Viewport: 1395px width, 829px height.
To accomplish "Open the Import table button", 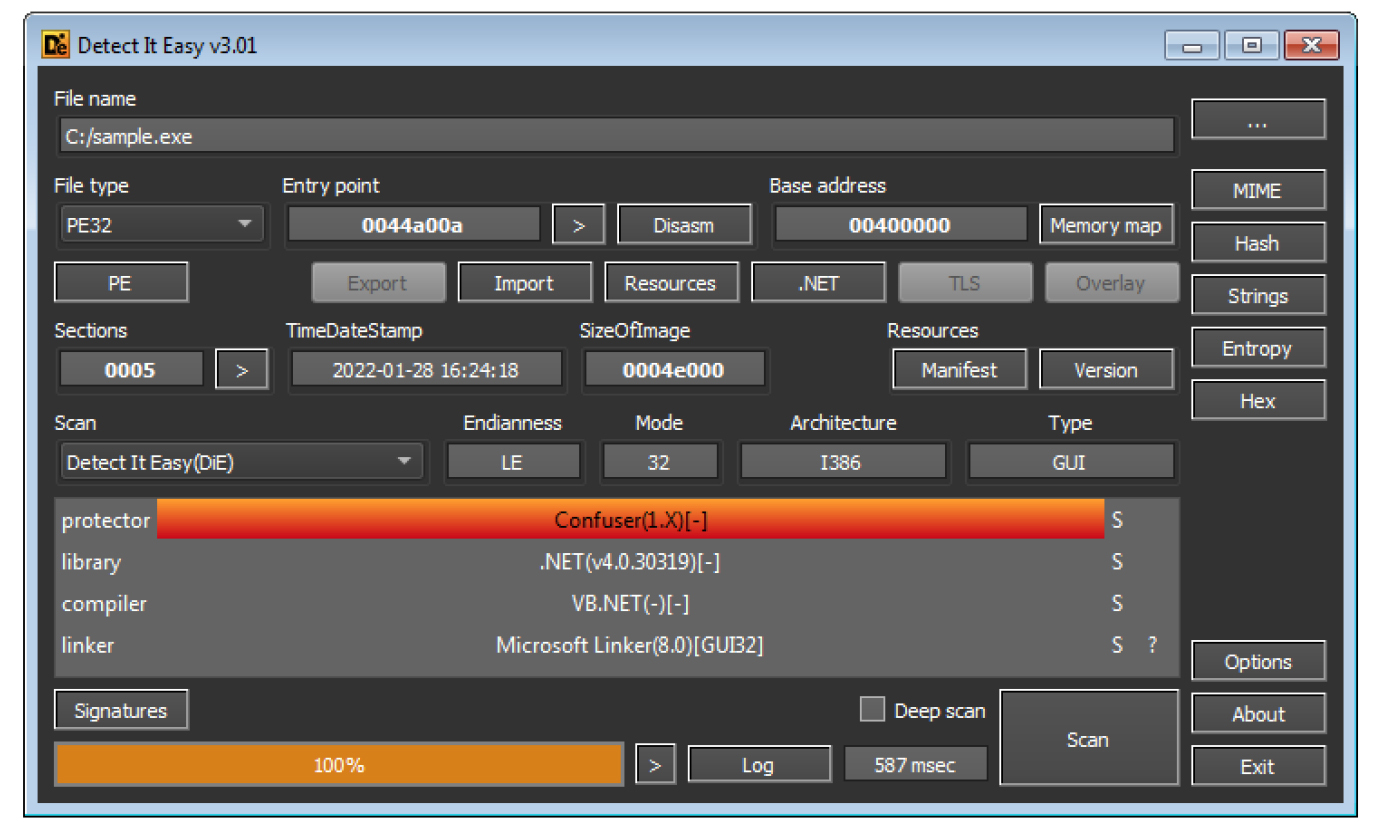I will click(524, 283).
